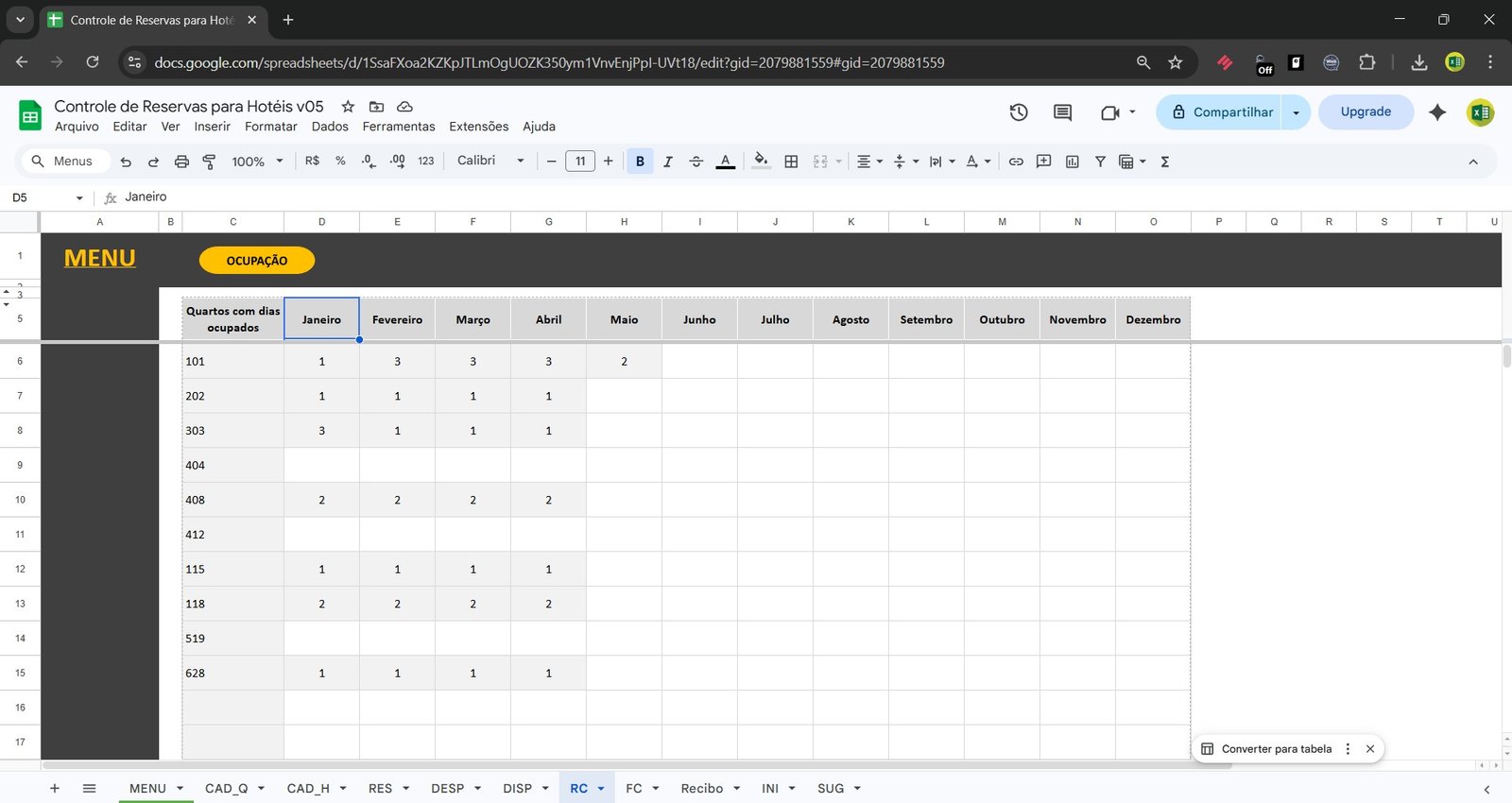Open the Formatar menu

[x=270, y=127]
